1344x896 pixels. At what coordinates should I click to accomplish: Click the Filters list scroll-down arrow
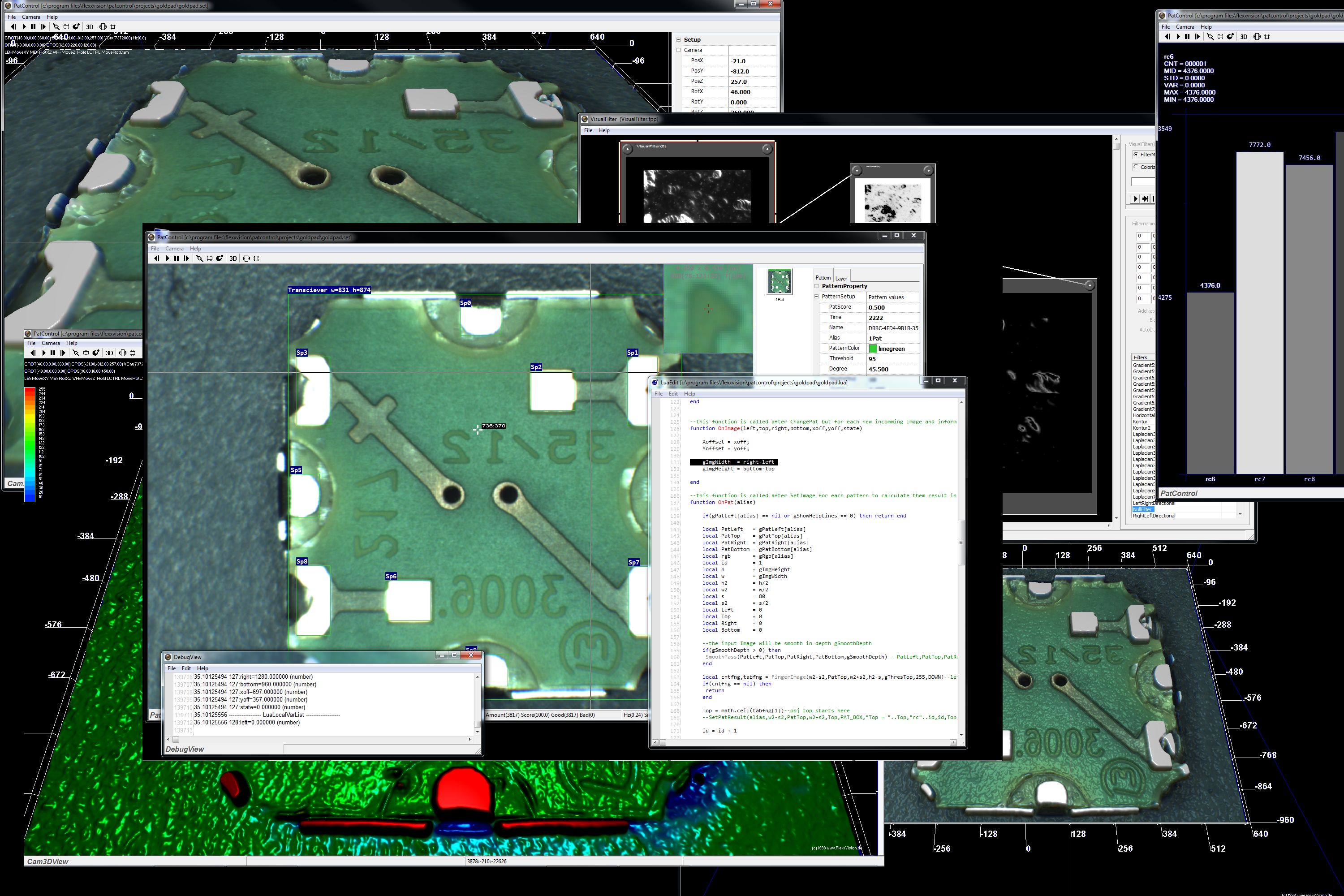(1240, 514)
